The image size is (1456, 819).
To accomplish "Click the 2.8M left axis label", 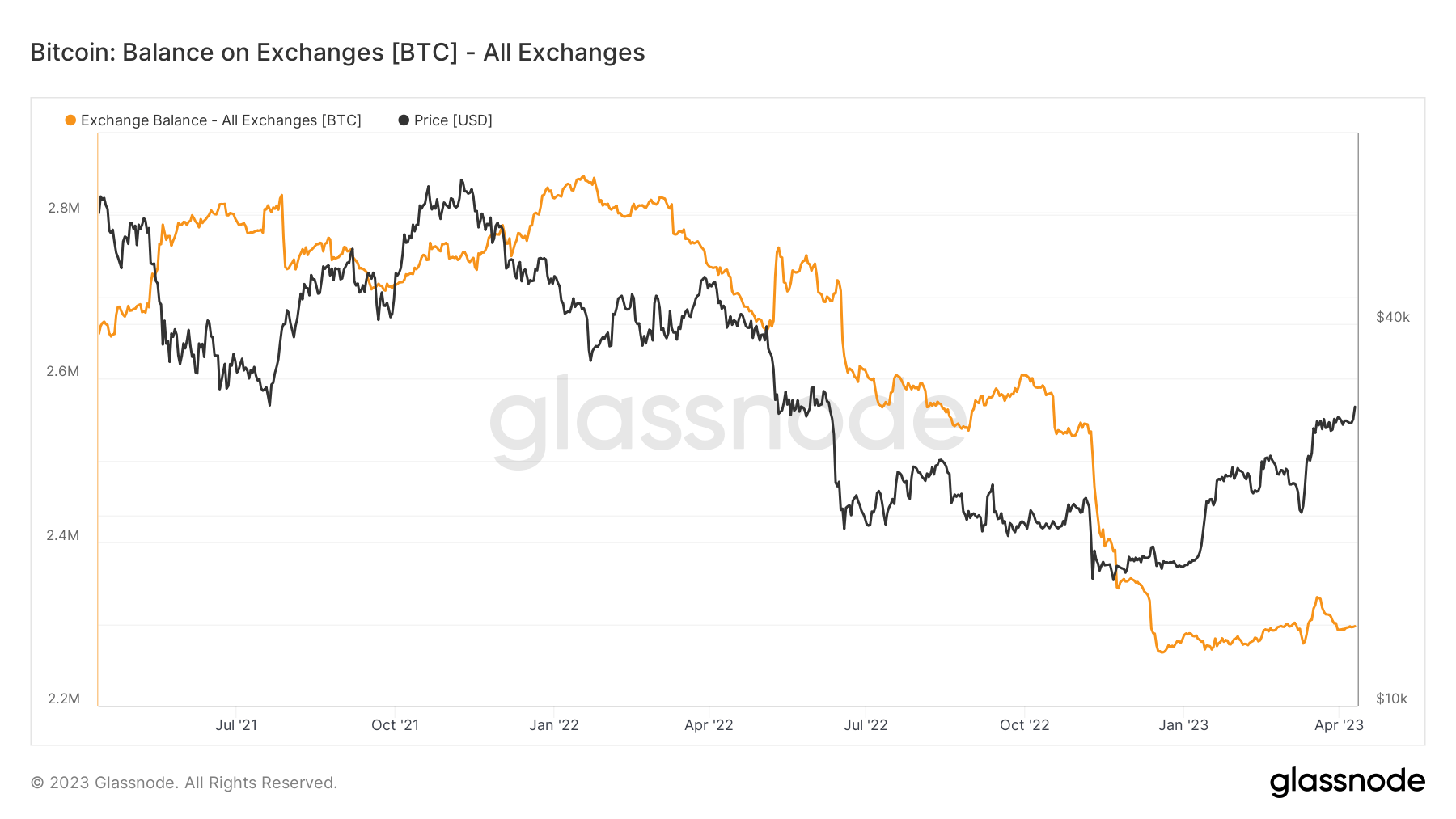I will (x=64, y=208).
